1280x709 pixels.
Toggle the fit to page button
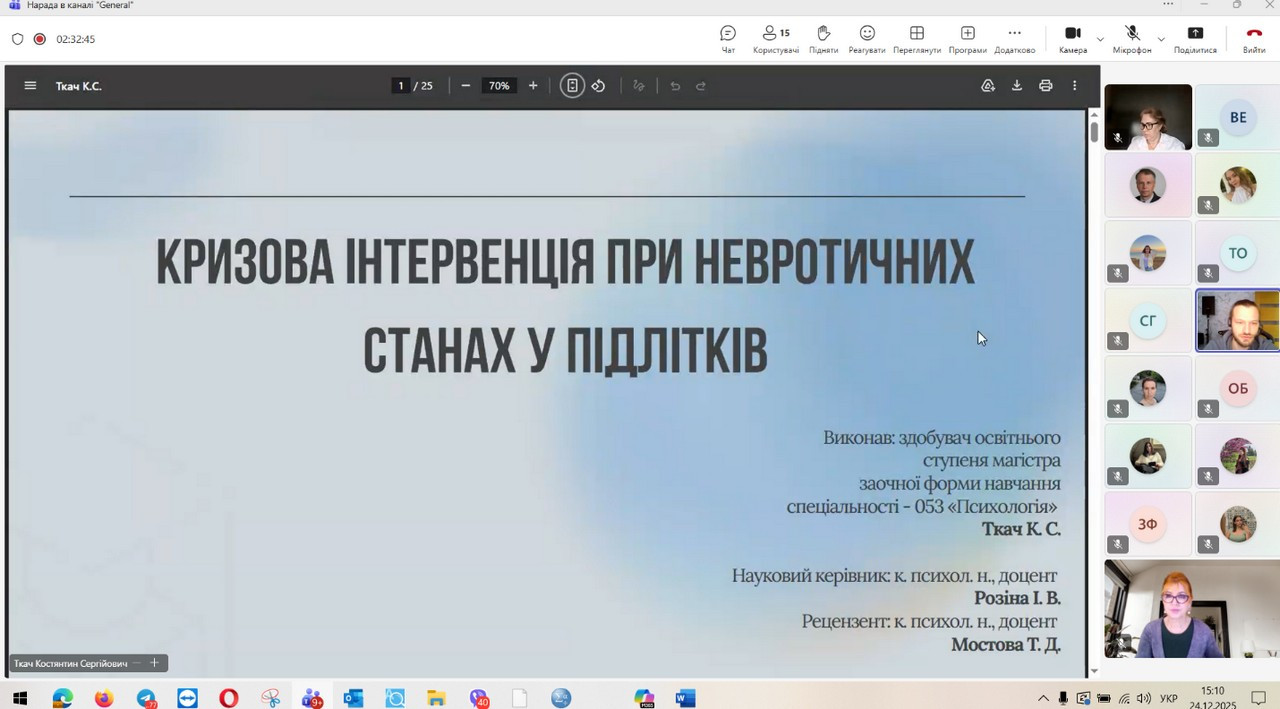coord(572,86)
